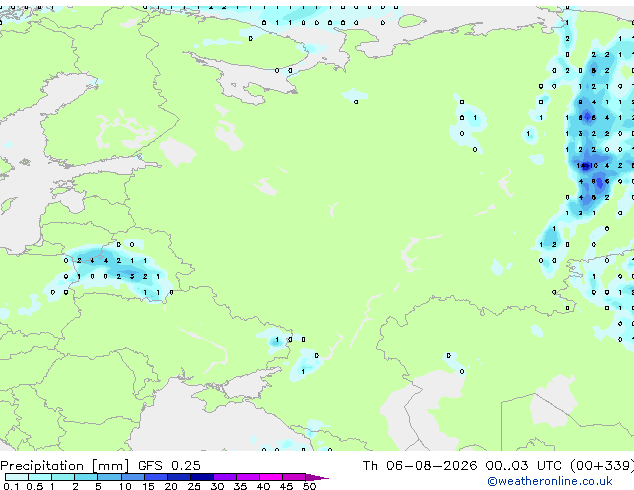Pick the 2–5 mm legend color swatch
This screenshot has width=634, height=490.
(86, 477)
